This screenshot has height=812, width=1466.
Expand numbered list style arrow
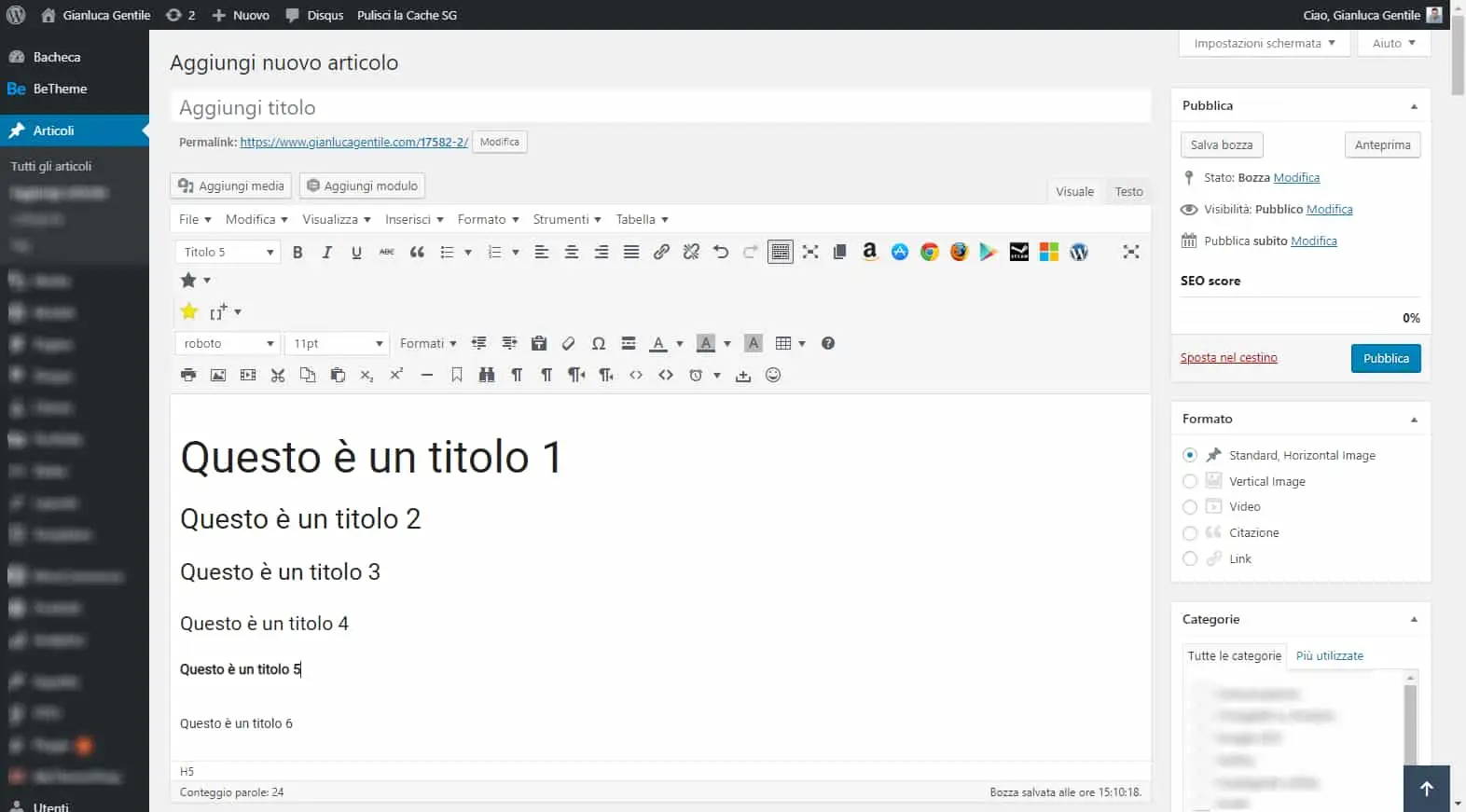pos(516,253)
